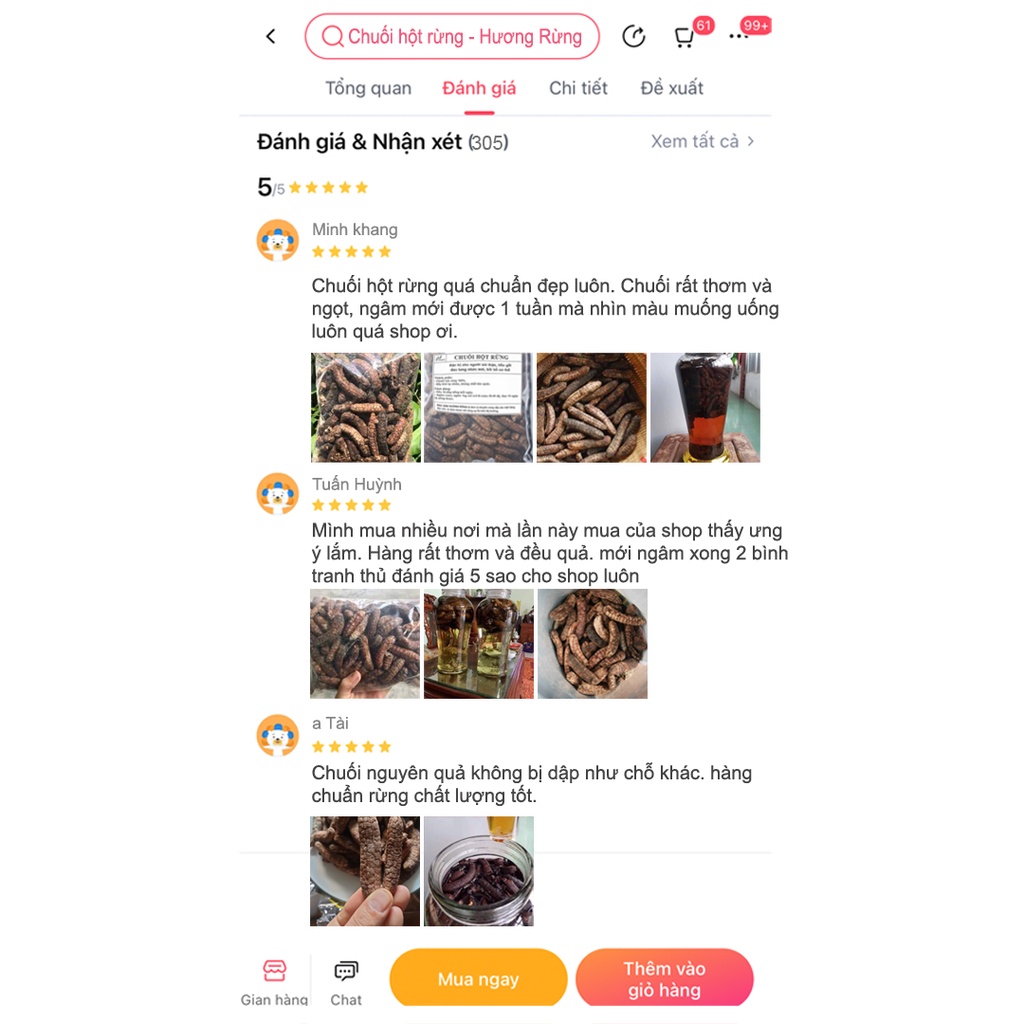Click the search field Chuối hột rừng
The height and width of the screenshot is (1024, 1024).
(452, 37)
